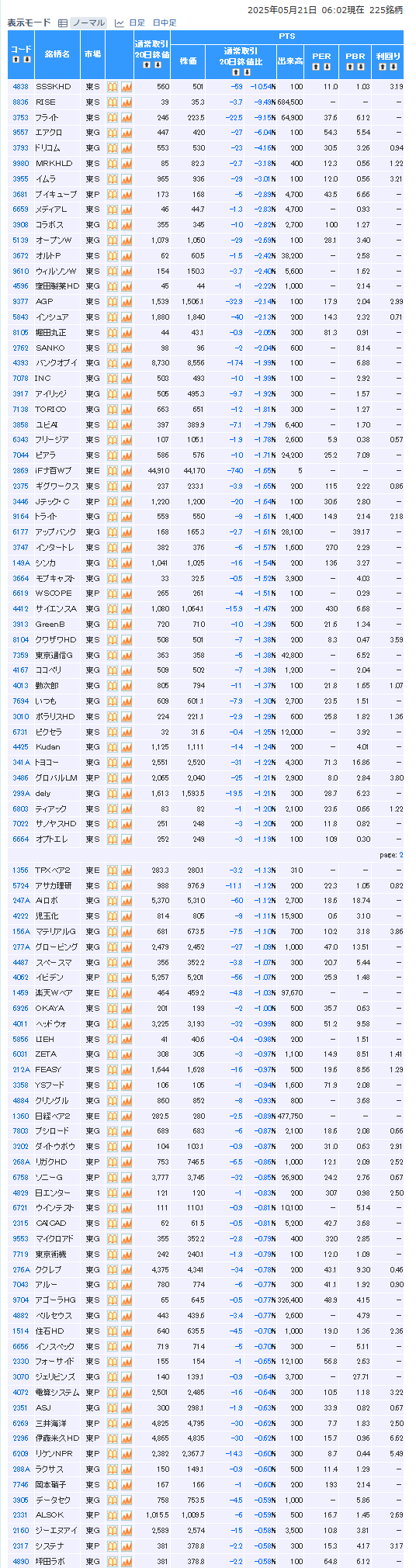Open the chart icon for OKAYA row

tap(127, 1008)
